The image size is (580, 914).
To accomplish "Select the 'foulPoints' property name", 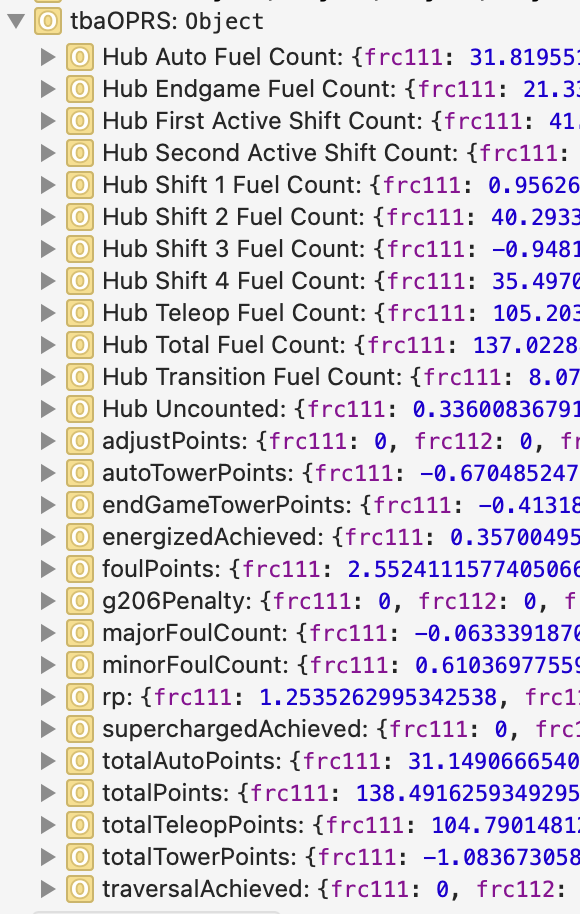I will [159, 569].
